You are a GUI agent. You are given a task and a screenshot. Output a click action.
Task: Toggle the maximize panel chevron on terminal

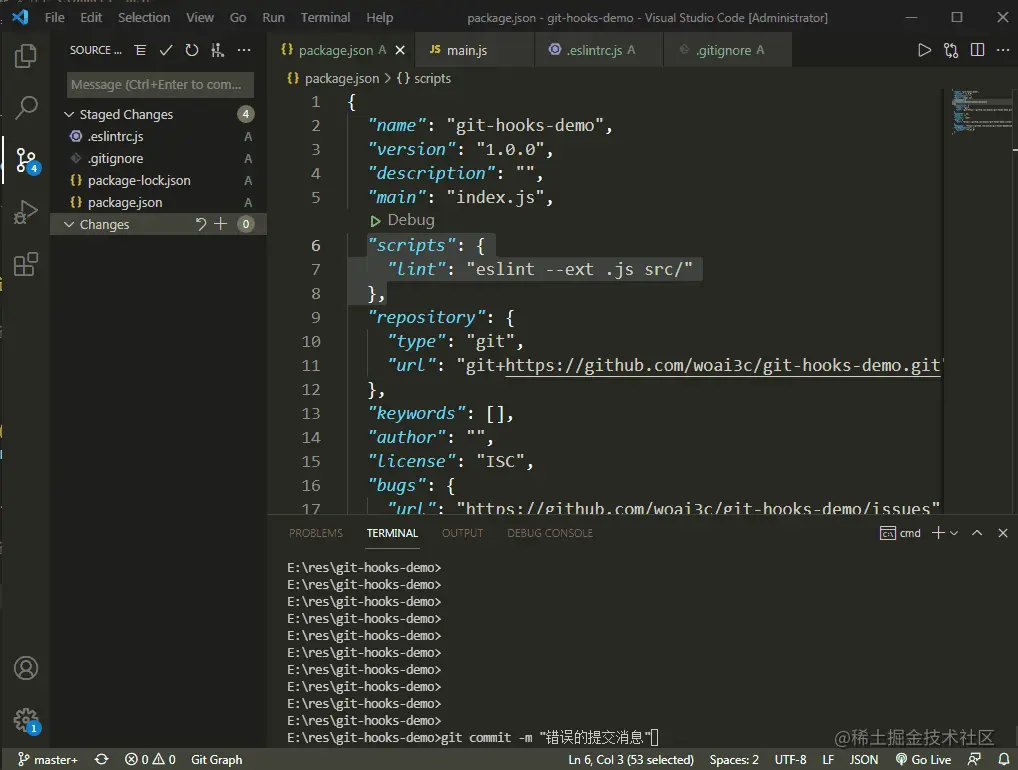click(x=977, y=533)
